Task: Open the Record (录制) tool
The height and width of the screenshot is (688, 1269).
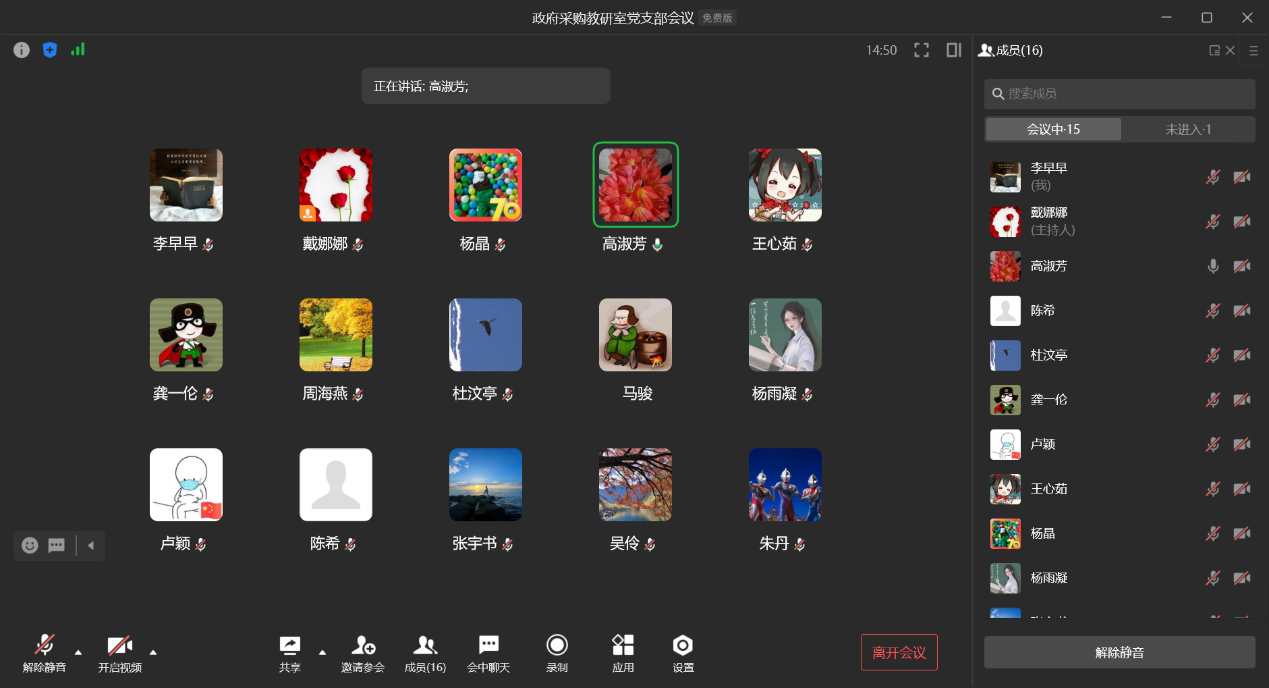Action: point(557,652)
